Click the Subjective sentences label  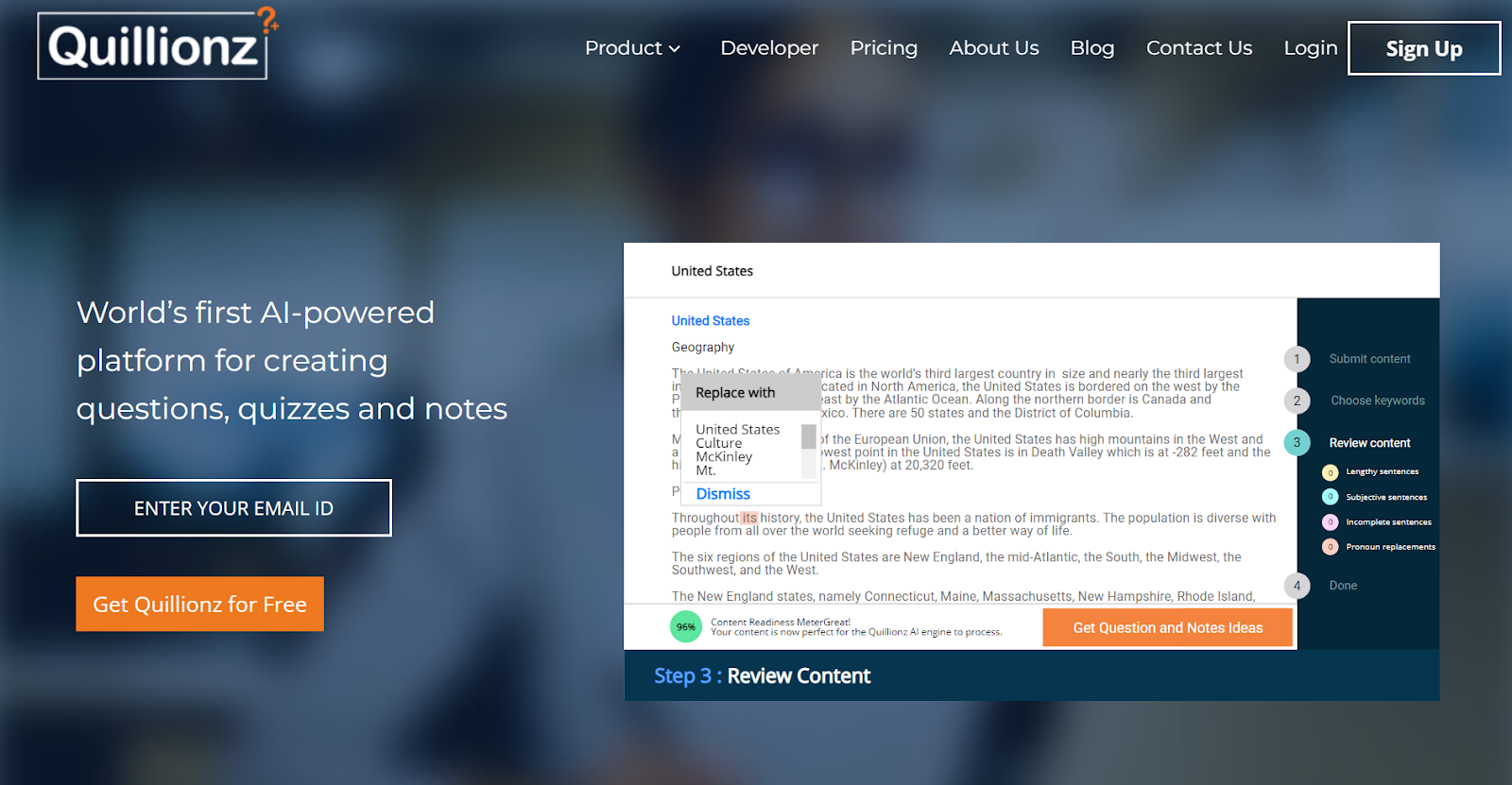point(1386,497)
